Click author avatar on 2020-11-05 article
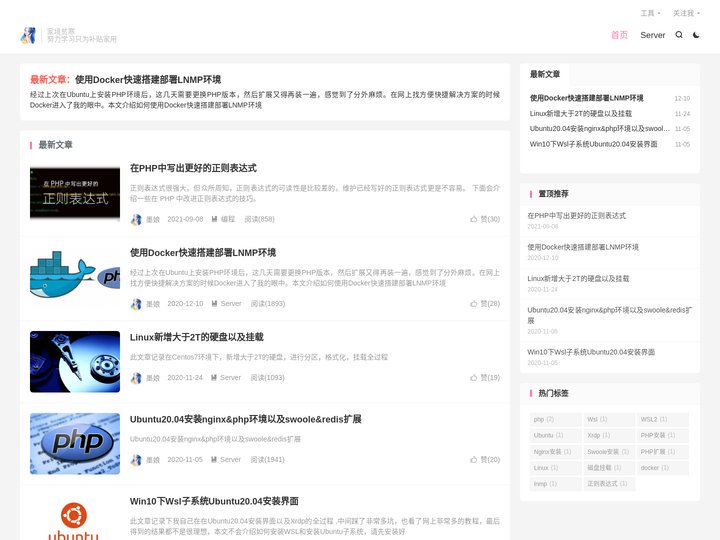Viewport: 720px width, 540px height. pos(136,460)
